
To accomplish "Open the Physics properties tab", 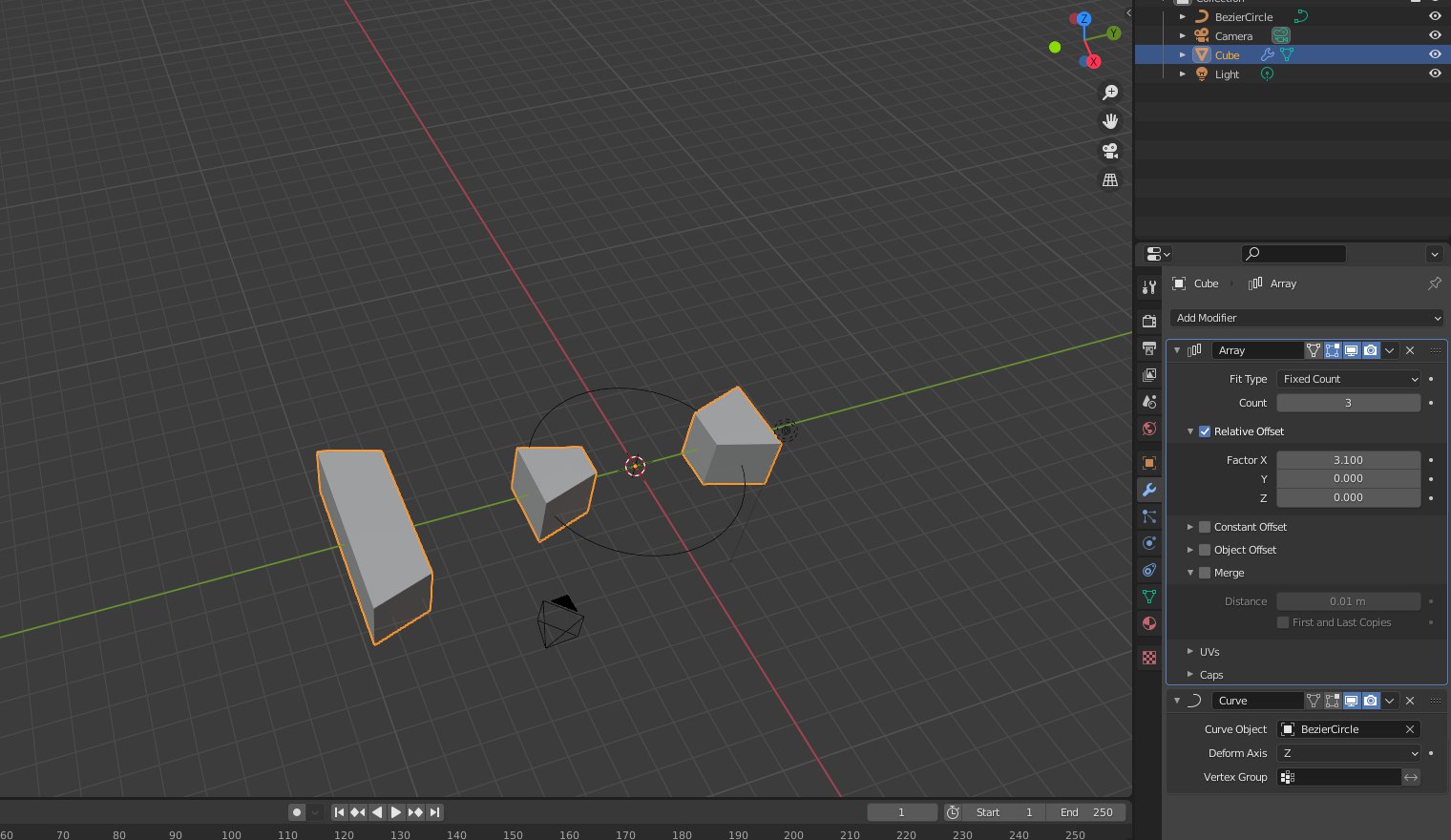I will (1149, 543).
